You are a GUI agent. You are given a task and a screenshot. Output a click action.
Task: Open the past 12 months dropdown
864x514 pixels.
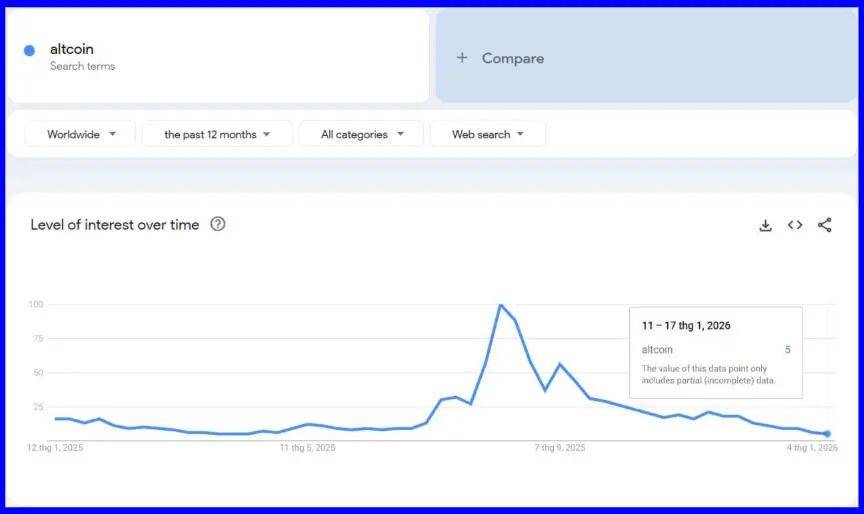(x=217, y=134)
